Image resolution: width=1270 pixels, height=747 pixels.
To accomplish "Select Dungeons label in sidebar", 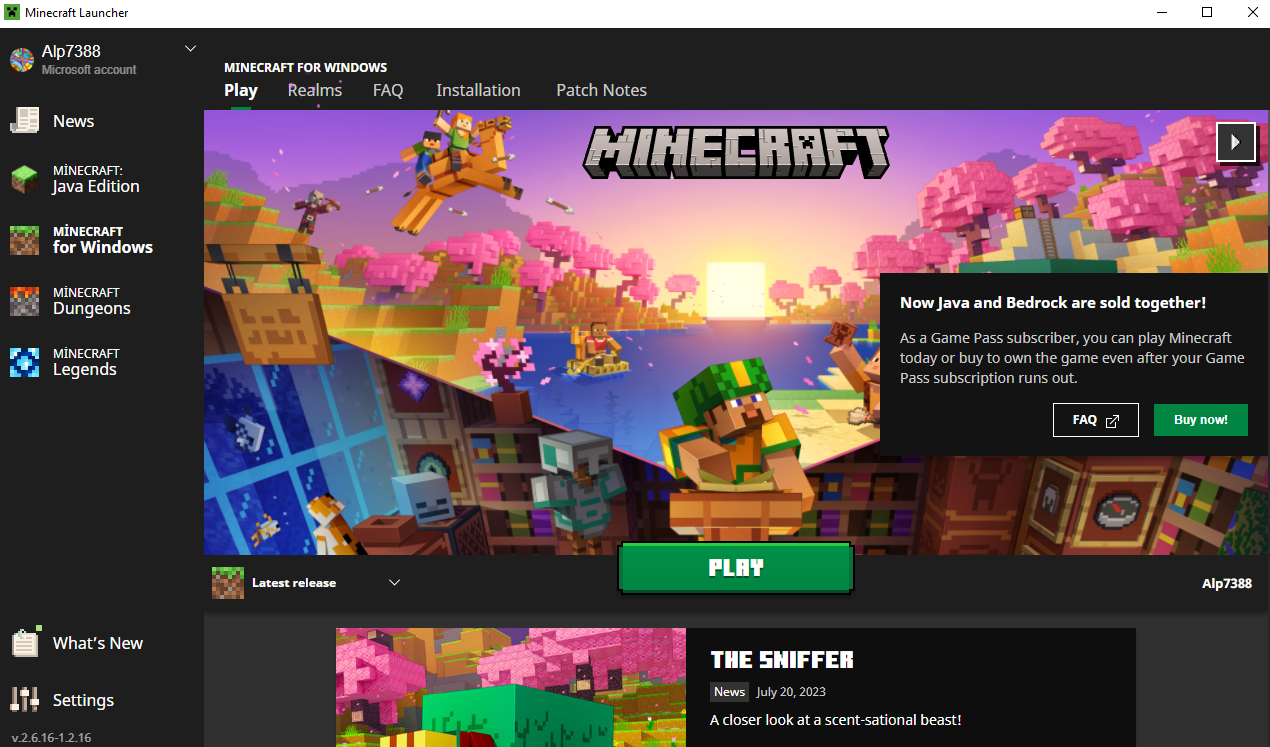I will 92,309.
